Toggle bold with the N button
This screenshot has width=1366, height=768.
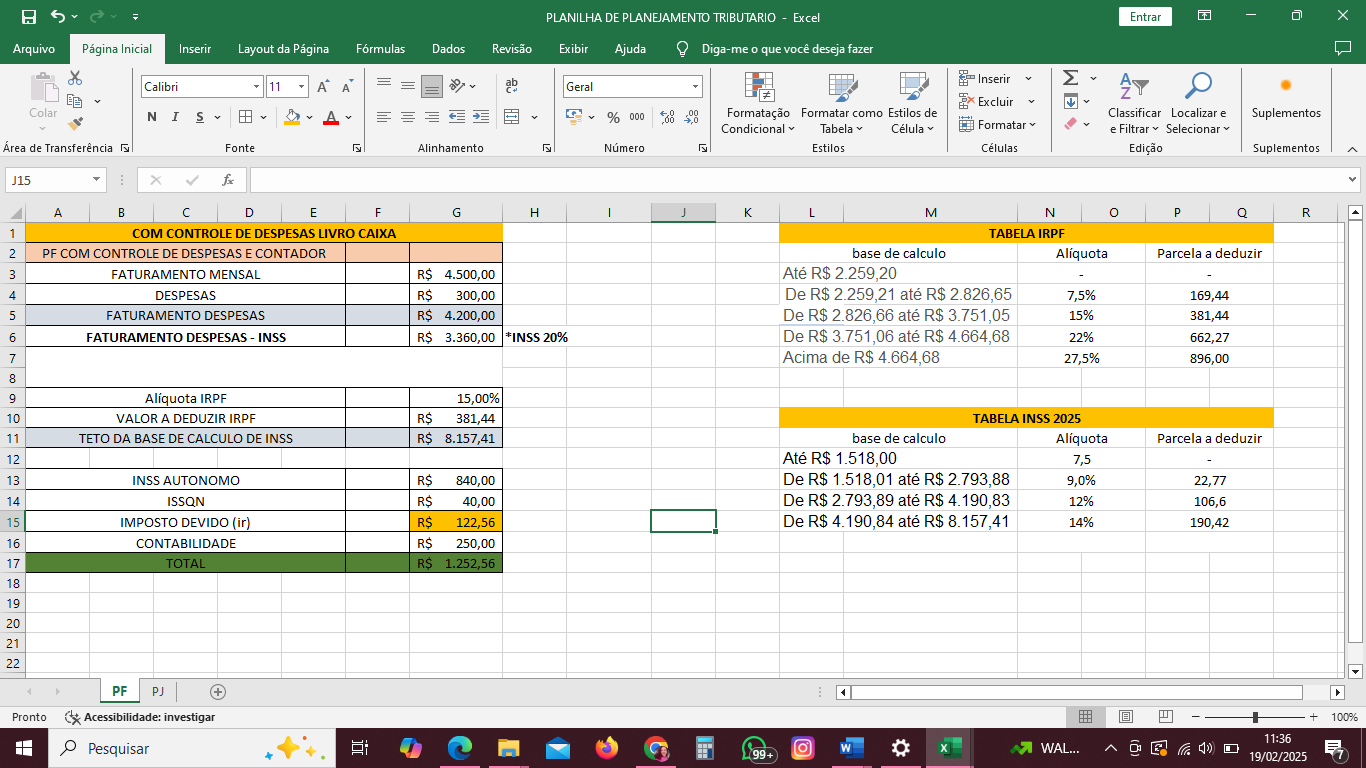(152, 117)
